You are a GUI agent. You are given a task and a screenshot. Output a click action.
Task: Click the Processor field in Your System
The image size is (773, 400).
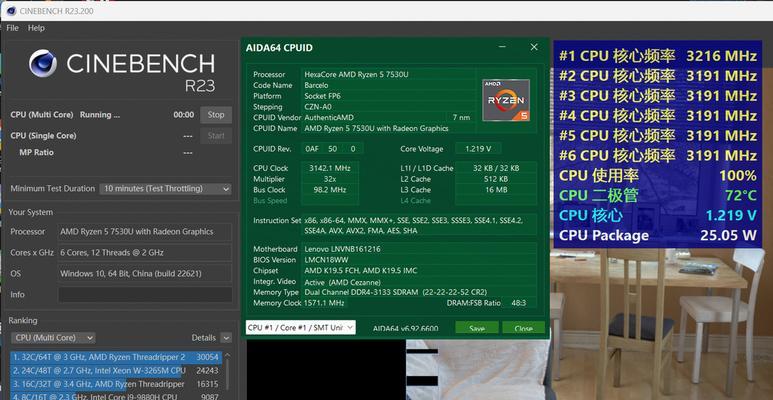[x=144, y=232]
